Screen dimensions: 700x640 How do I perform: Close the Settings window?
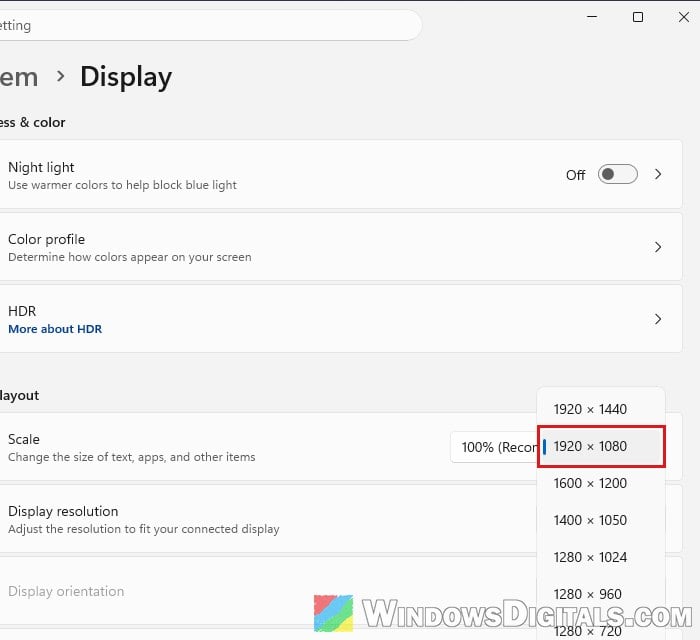pyautogui.click(x=683, y=17)
